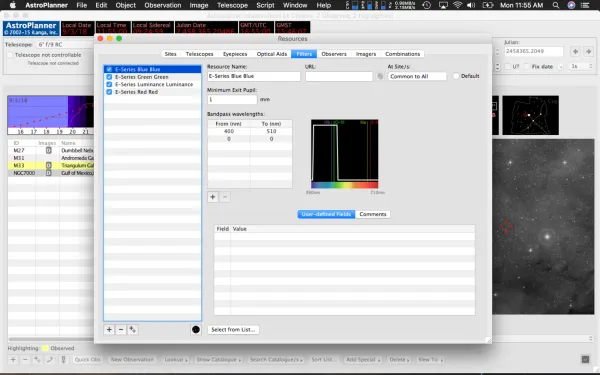Click Select from List button

233,329
